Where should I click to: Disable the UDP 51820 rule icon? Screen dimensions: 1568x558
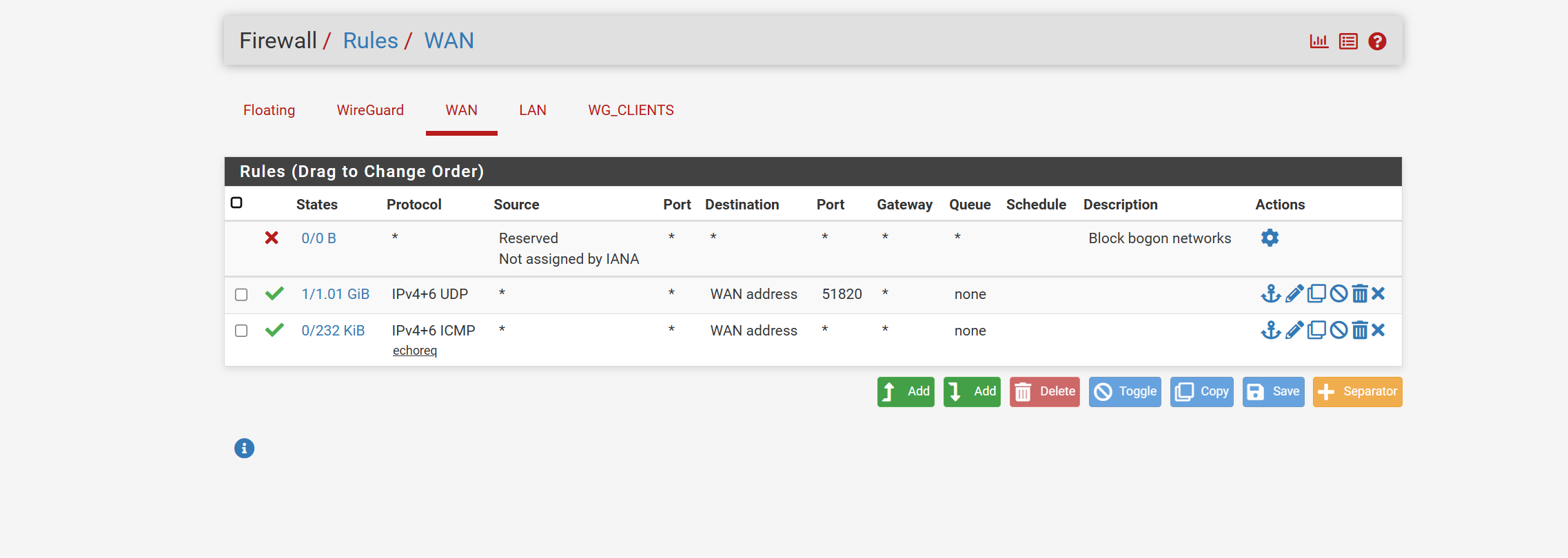1338,294
